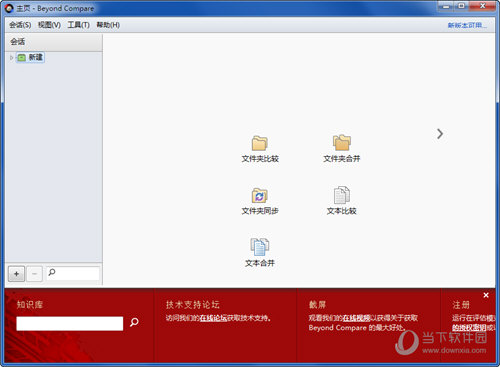
Task: Launch the 文件夹合并 folder merge icon
Action: click(x=342, y=143)
